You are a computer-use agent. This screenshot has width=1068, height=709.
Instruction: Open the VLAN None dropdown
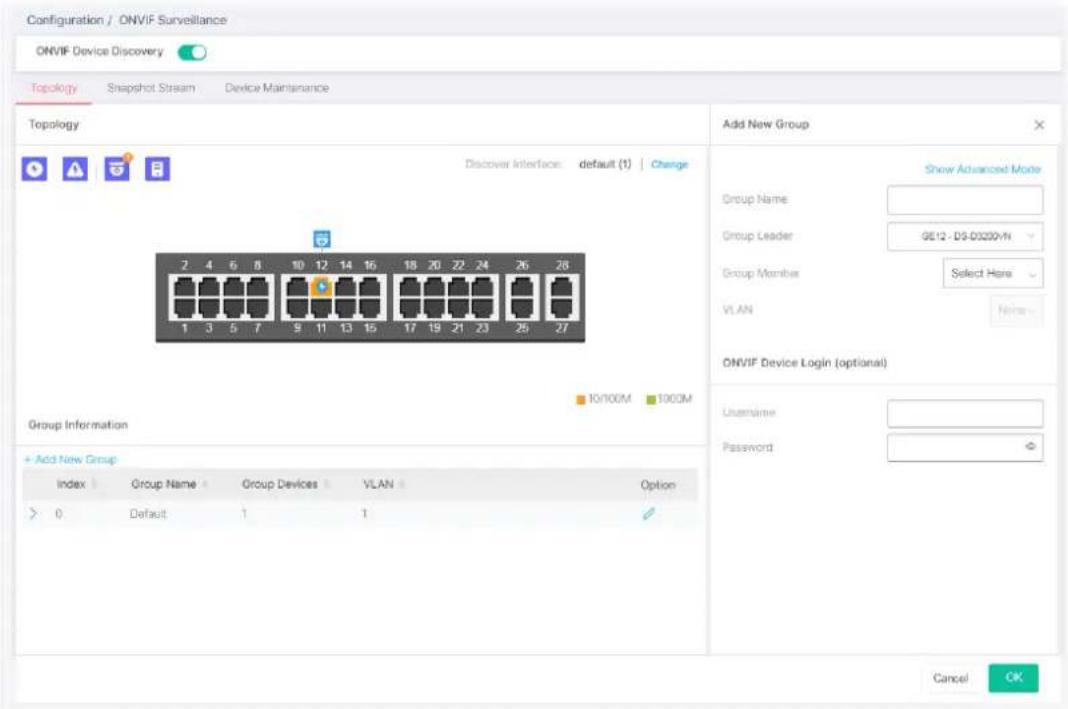pyautogui.click(x=1016, y=310)
